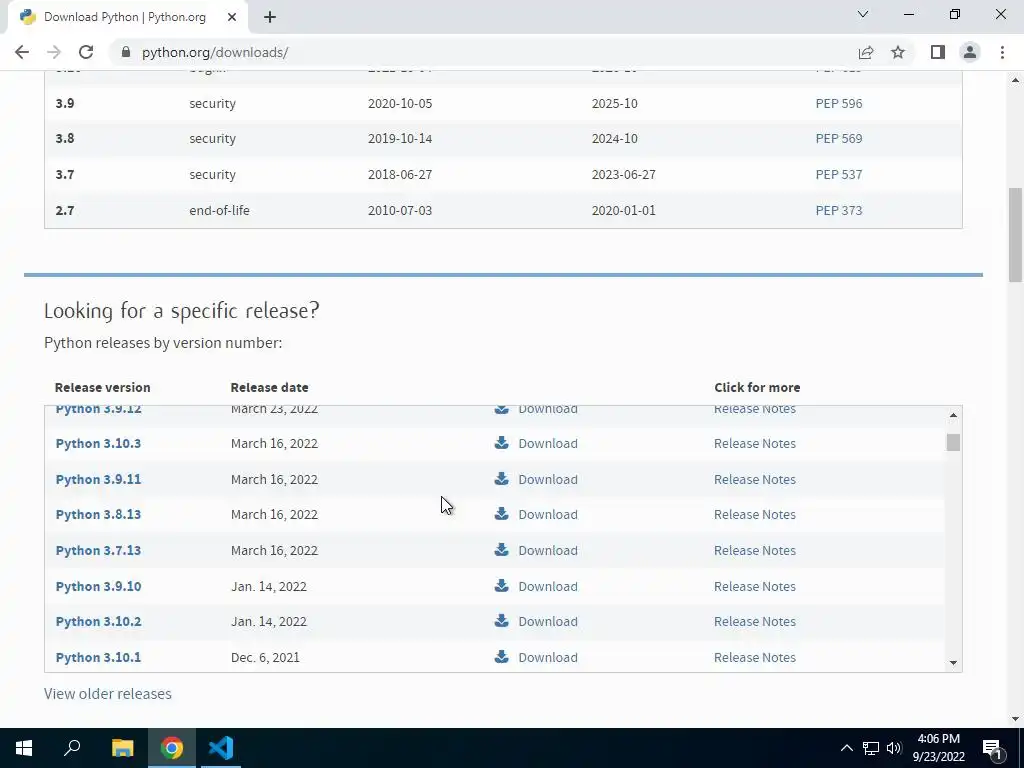Switch to Visual Studio Code on taskbar
Viewport: 1024px width, 768px height.
[221, 748]
